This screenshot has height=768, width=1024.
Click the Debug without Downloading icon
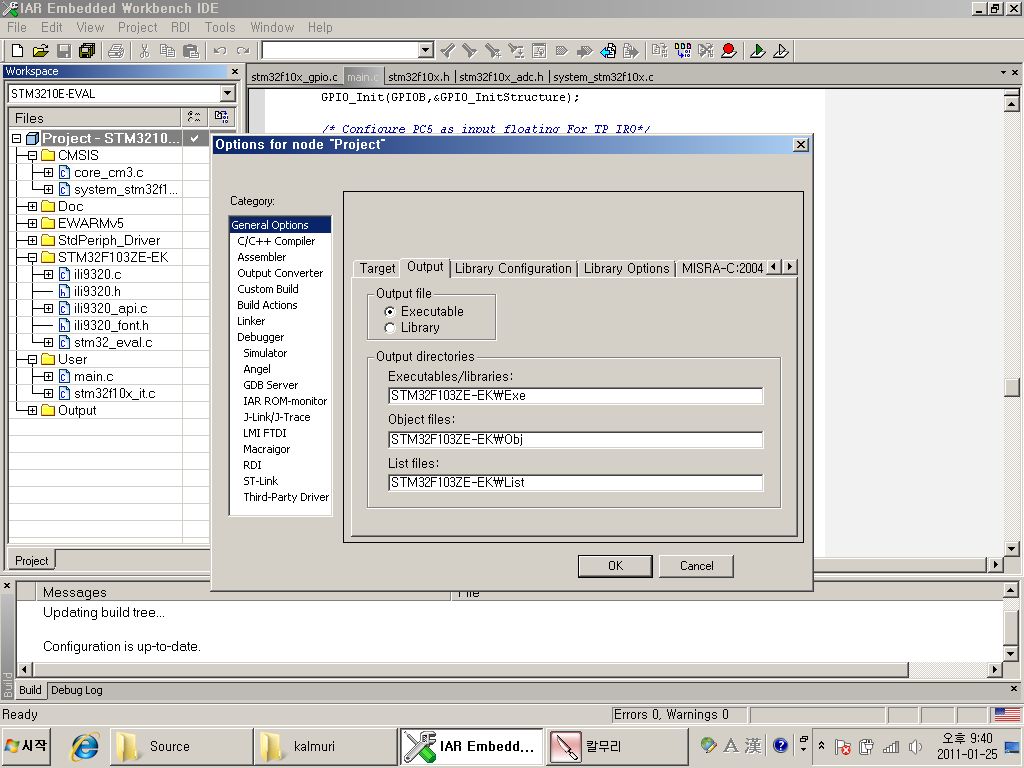[x=781, y=50]
